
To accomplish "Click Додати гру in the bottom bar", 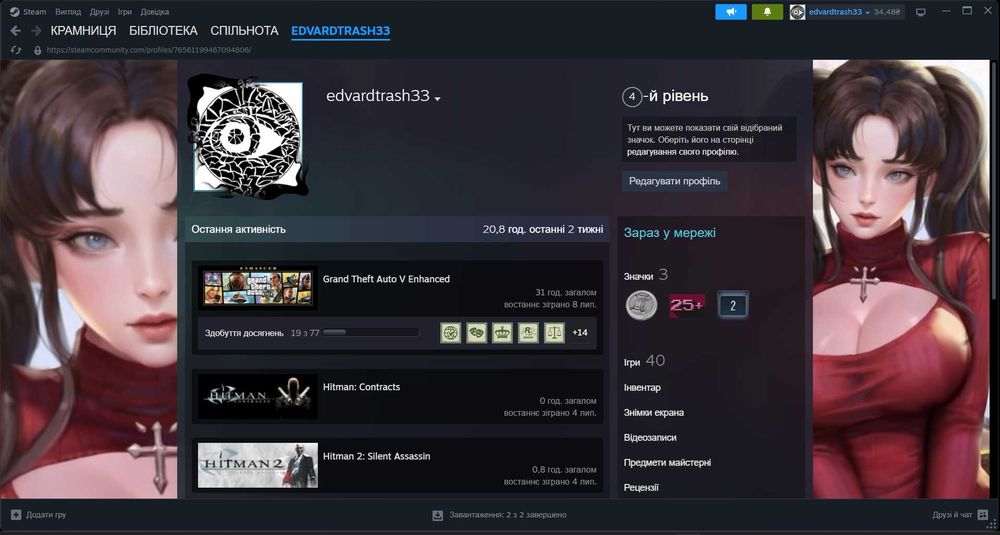I will [x=46, y=515].
